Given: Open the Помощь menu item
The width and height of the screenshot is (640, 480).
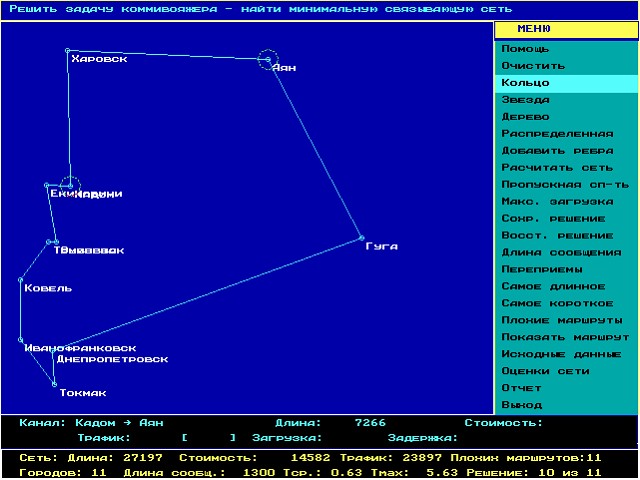Looking at the screenshot, I should coord(525,49).
